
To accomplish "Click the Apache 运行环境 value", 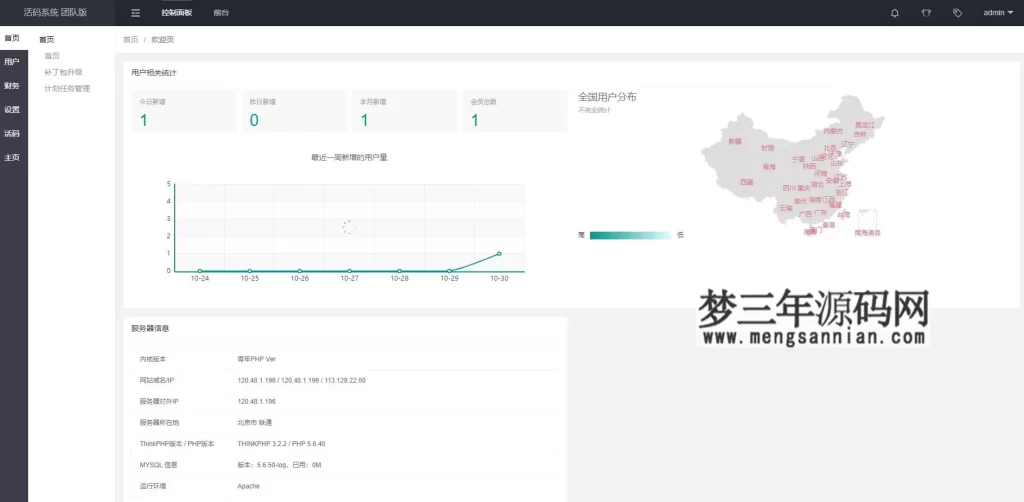I will (249, 486).
